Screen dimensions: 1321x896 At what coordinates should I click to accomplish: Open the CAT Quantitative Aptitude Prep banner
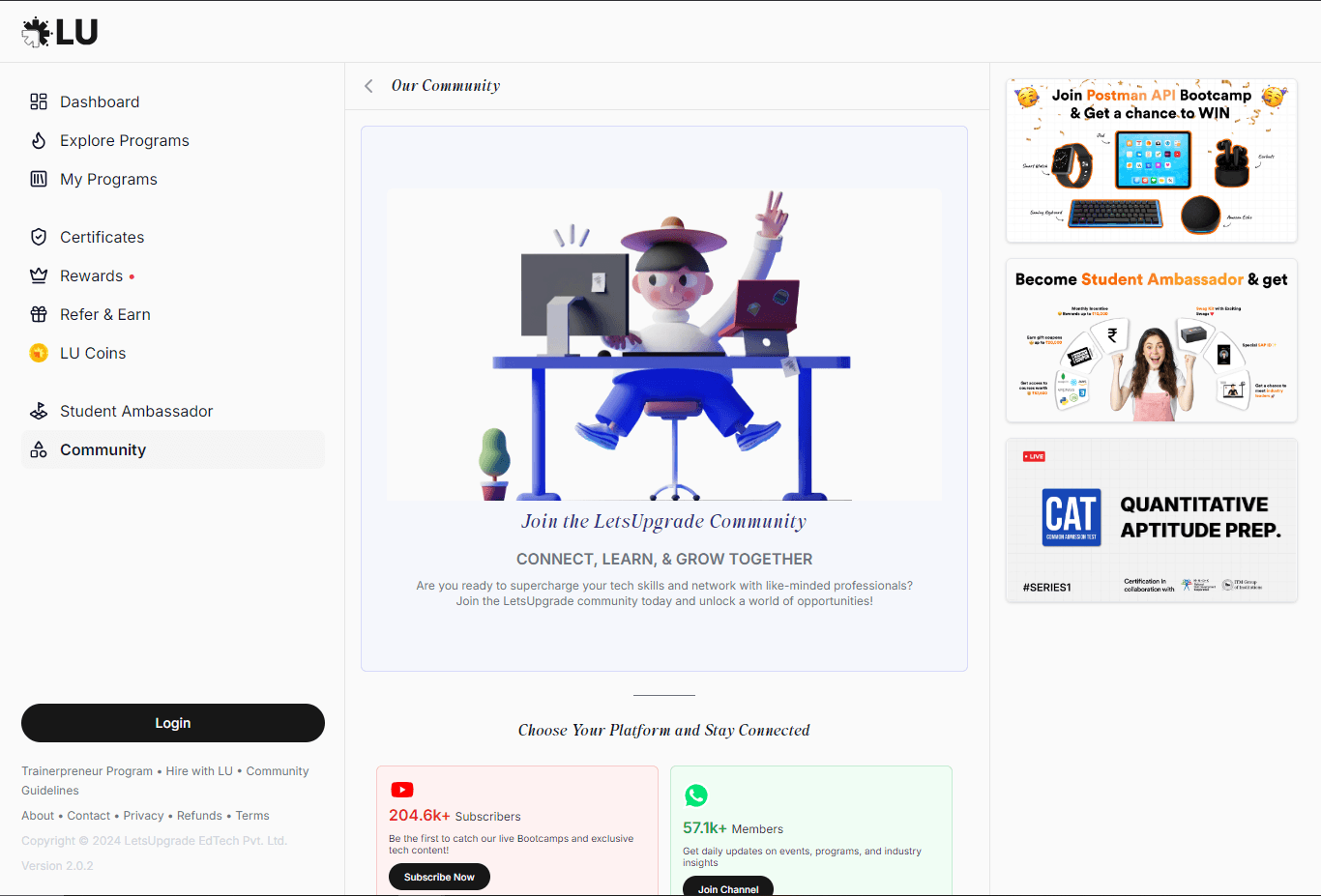1151,519
